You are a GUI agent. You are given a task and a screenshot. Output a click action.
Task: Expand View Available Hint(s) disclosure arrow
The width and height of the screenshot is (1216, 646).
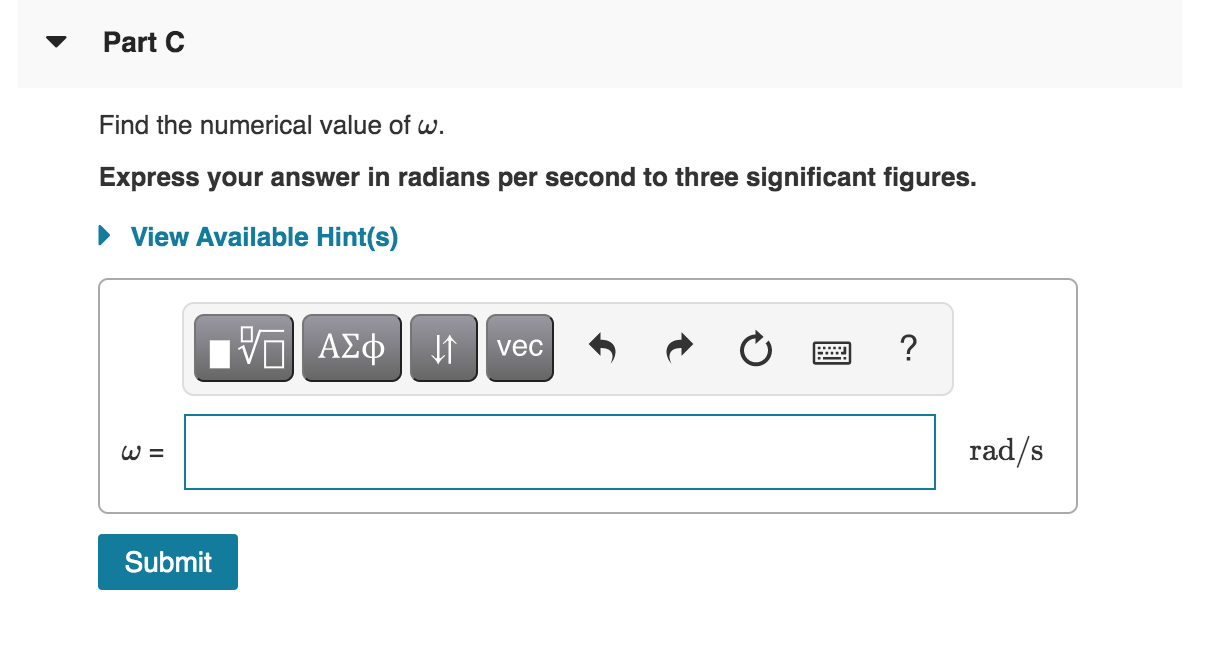[x=103, y=236]
